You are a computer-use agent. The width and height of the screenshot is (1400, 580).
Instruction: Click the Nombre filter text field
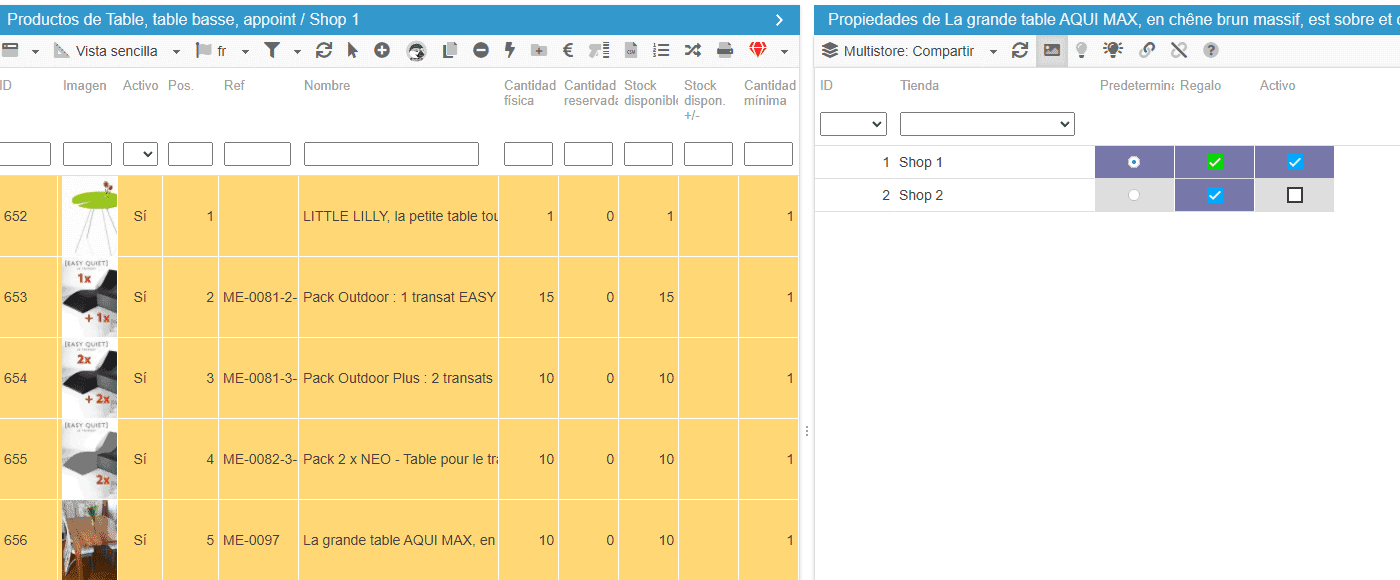[x=391, y=154]
